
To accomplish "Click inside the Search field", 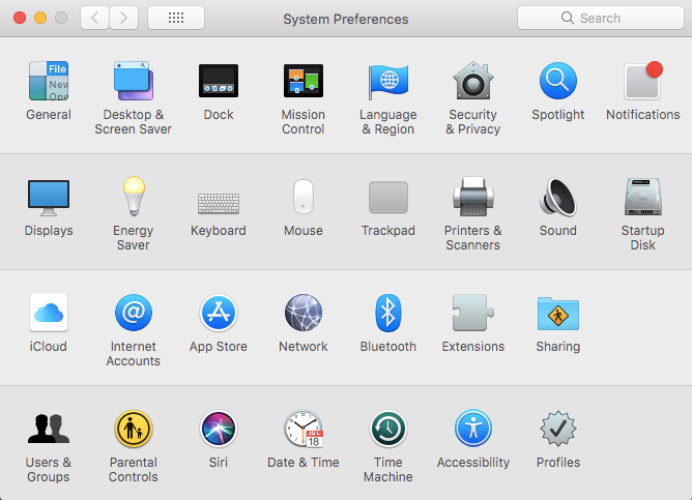I will pos(610,18).
